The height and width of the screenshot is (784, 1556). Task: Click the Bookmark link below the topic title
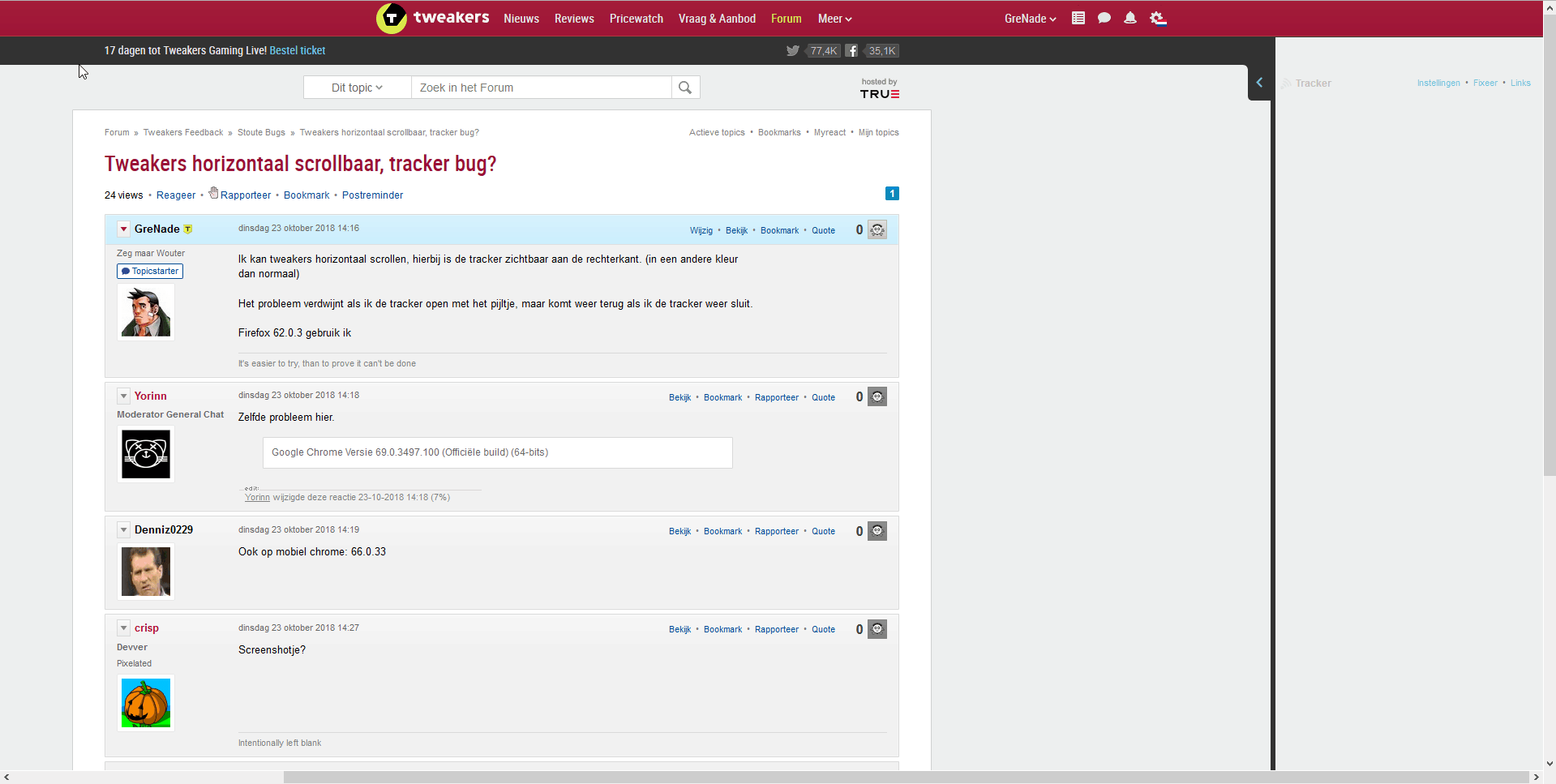[306, 195]
